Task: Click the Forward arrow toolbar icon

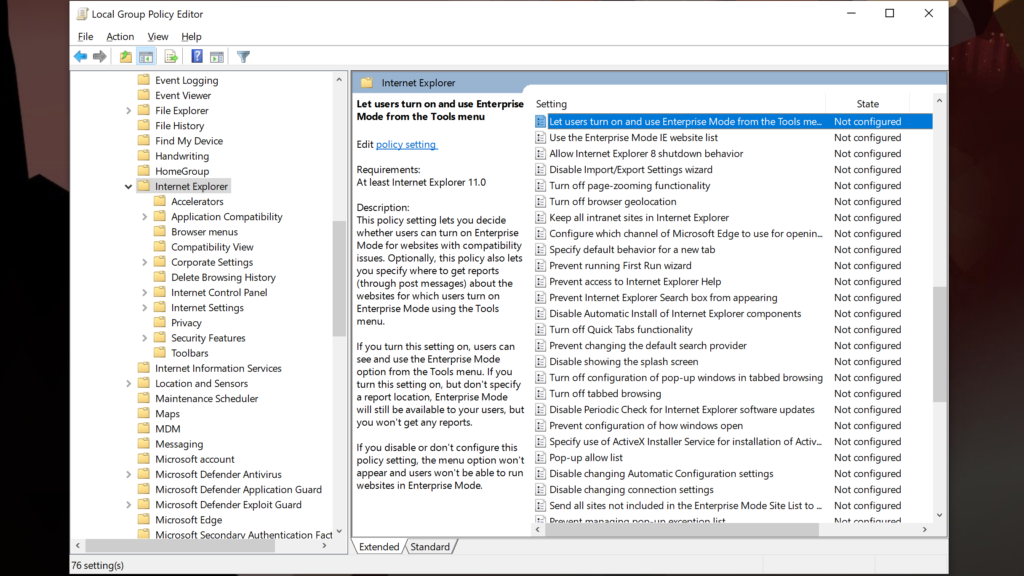Action: tap(100, 57)
